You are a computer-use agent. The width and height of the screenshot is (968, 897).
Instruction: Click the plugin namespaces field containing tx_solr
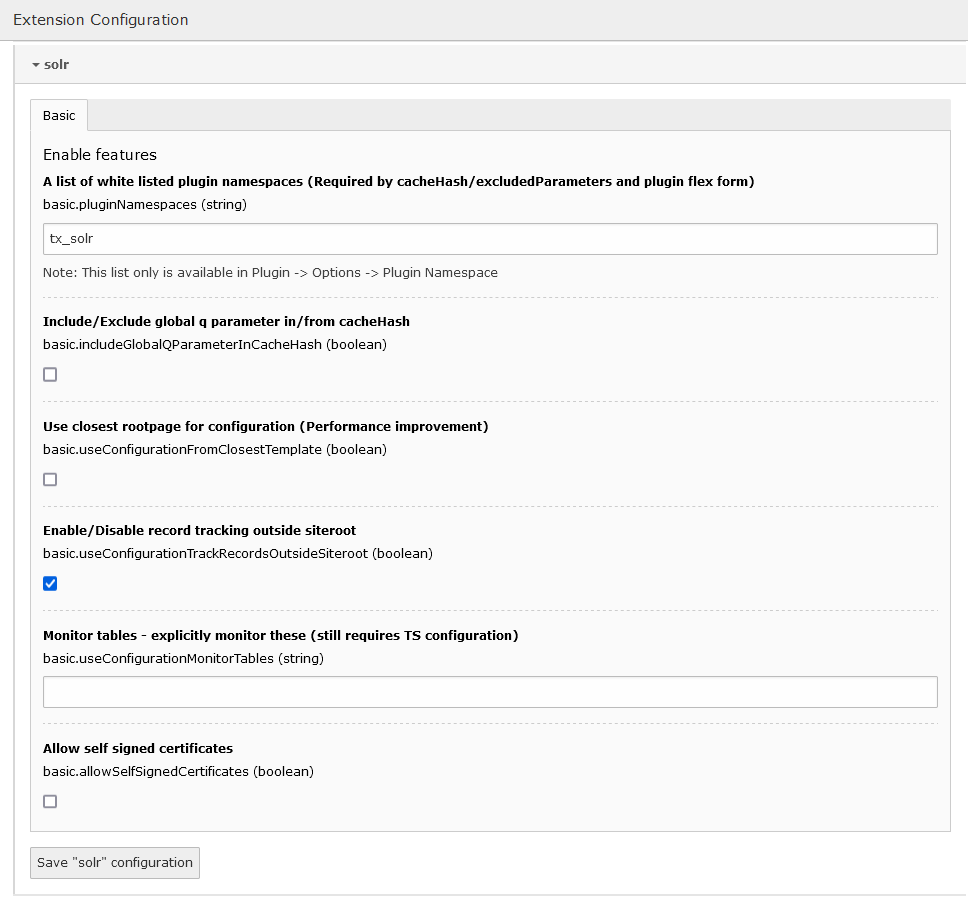(490, 239)
